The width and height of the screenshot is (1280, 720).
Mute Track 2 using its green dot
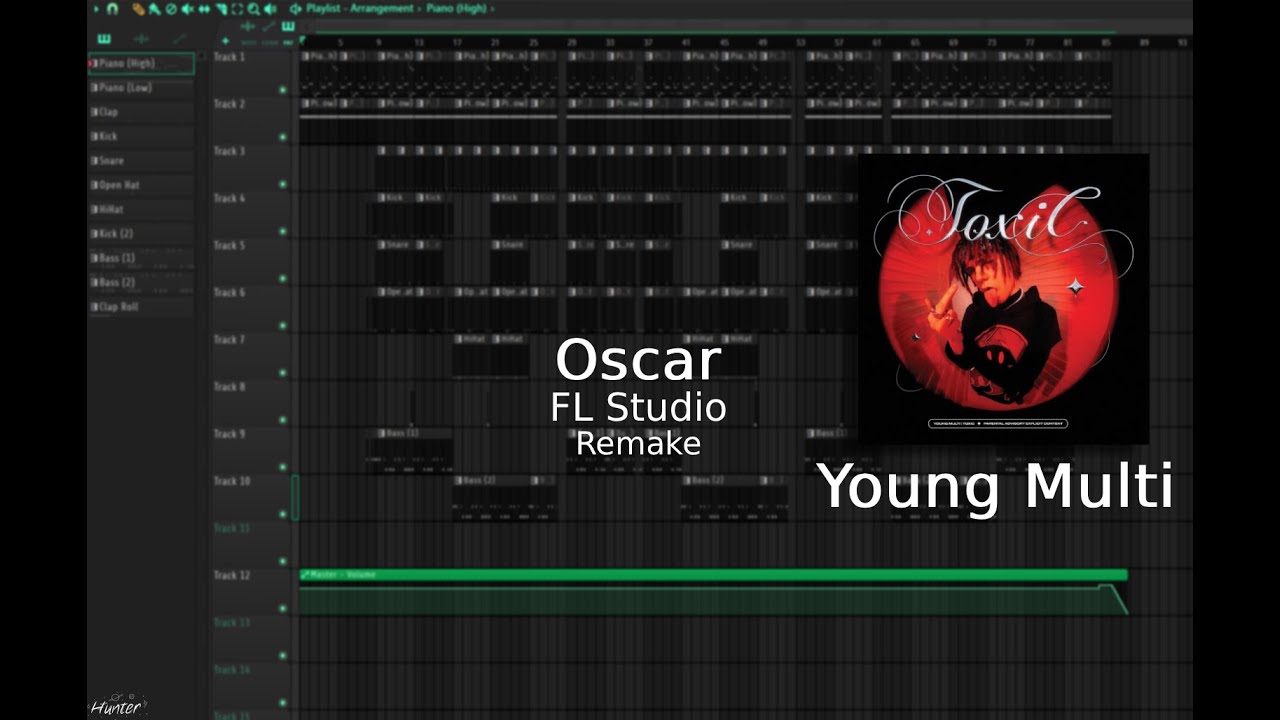283,137
